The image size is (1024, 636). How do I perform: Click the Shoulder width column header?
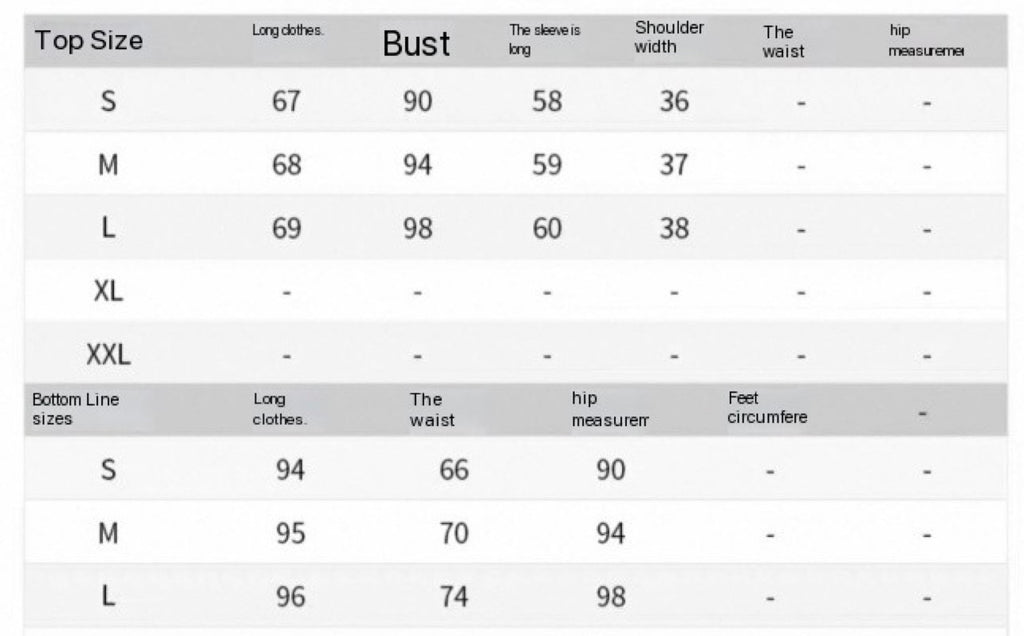coord(669,37)
